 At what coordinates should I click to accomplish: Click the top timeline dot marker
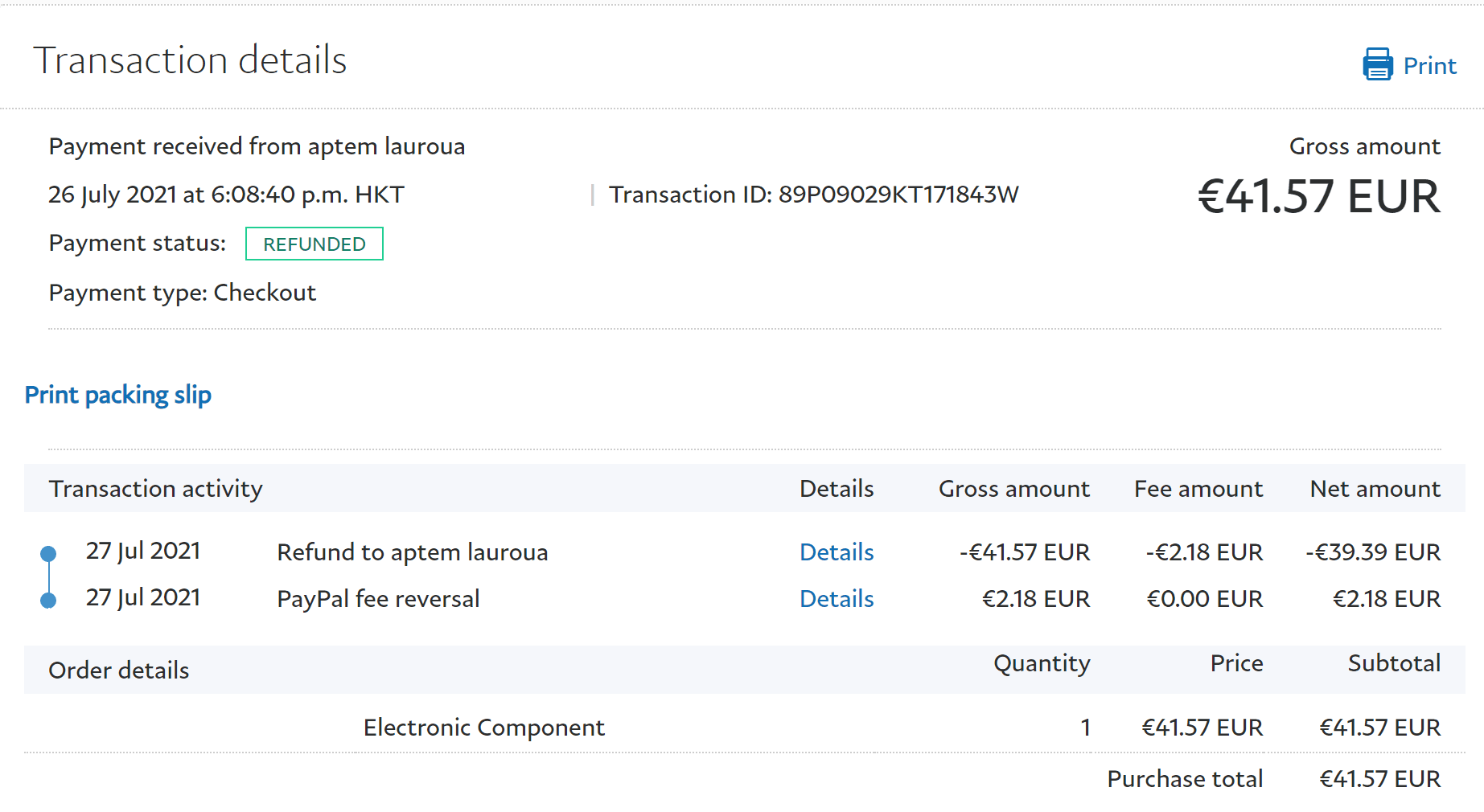click(x=48, y=553)
